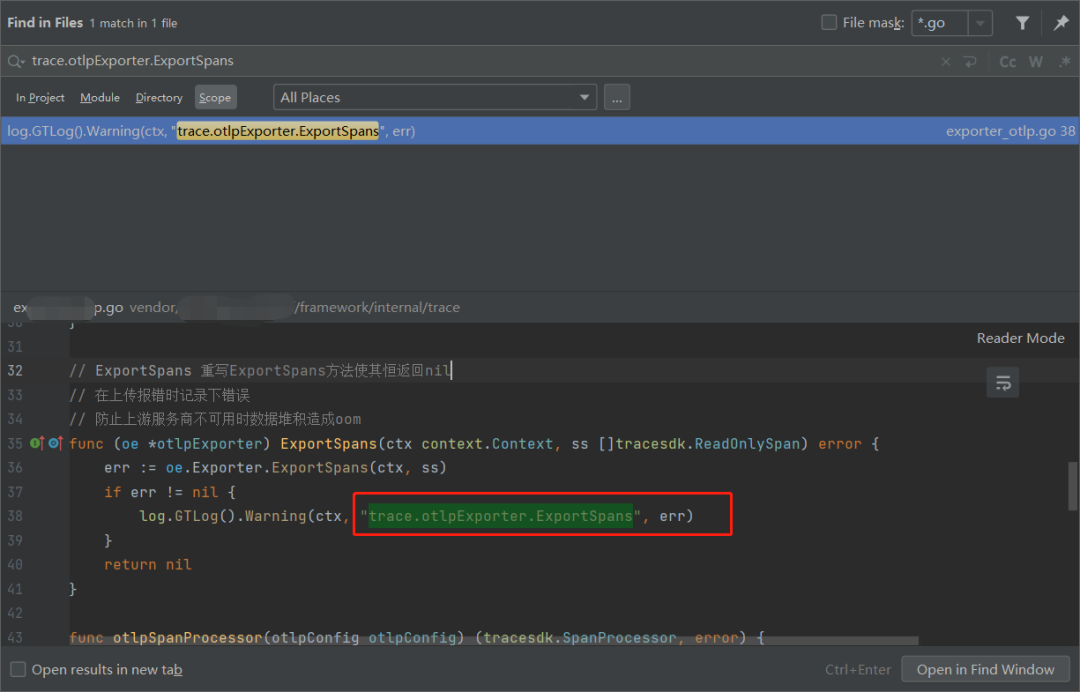Viewport: 1080px width, 692px height.
Task: Click the Open in Find Window button
Action: pyautogui.click(x=985, y=669)
